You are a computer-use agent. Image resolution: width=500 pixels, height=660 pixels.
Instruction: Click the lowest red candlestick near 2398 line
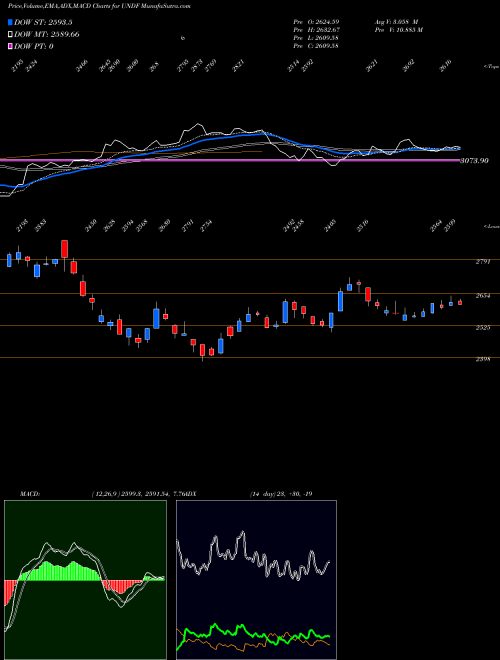pos(202,351)
